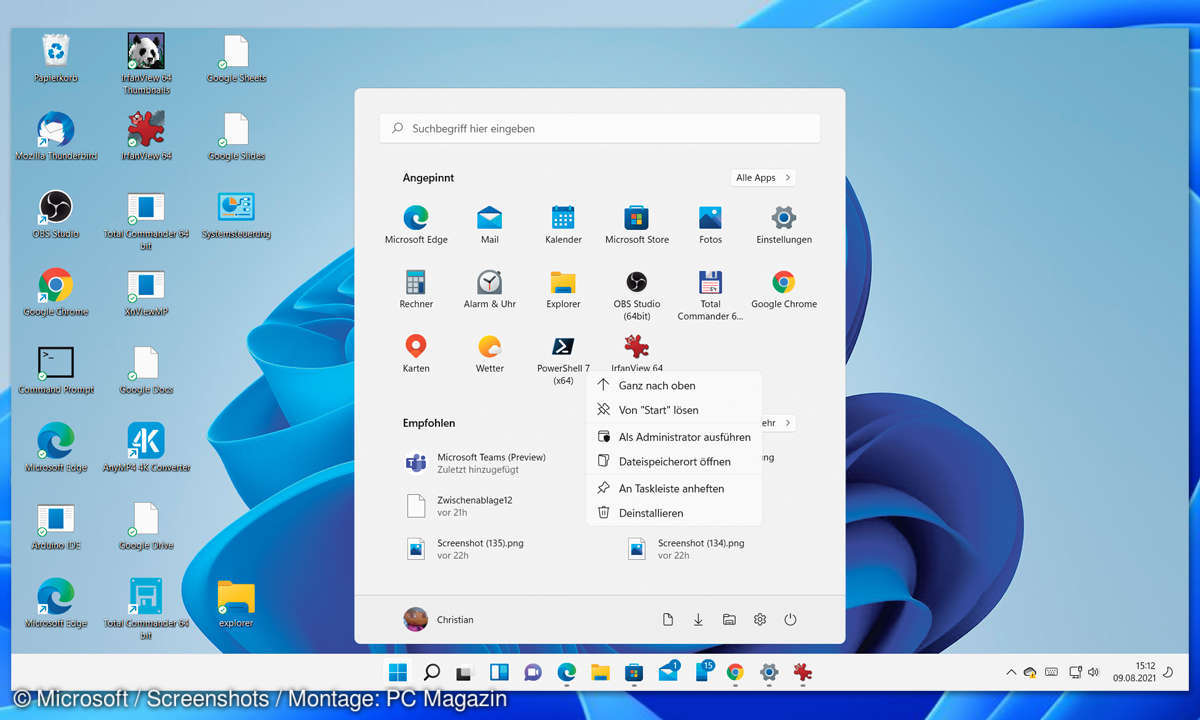Launch the Rechner app
The image size is (1200, 720).
[416, 289]
